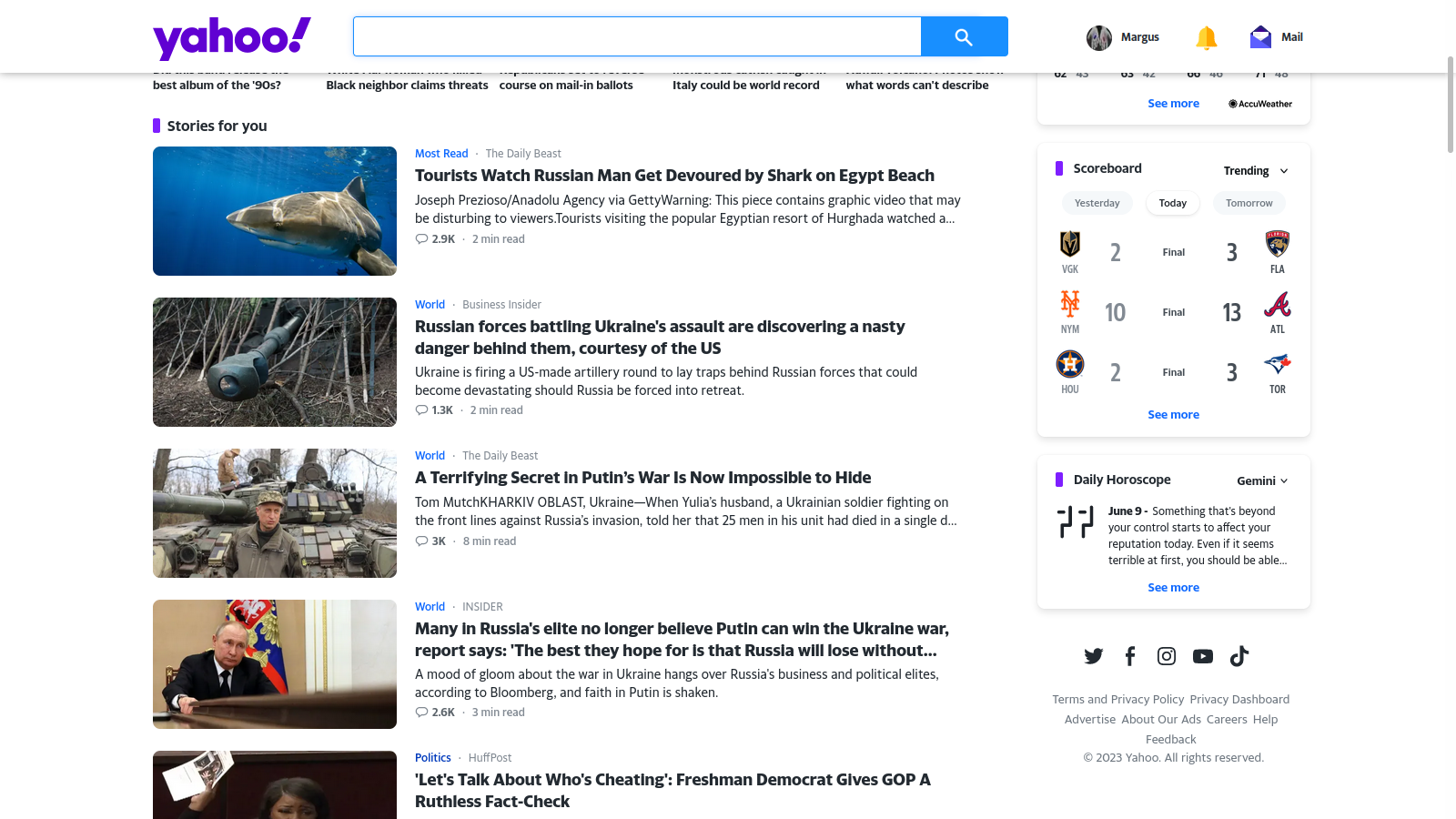Click the Advertise footer link
The image size is (1456, 819).
coord(1090,720)
